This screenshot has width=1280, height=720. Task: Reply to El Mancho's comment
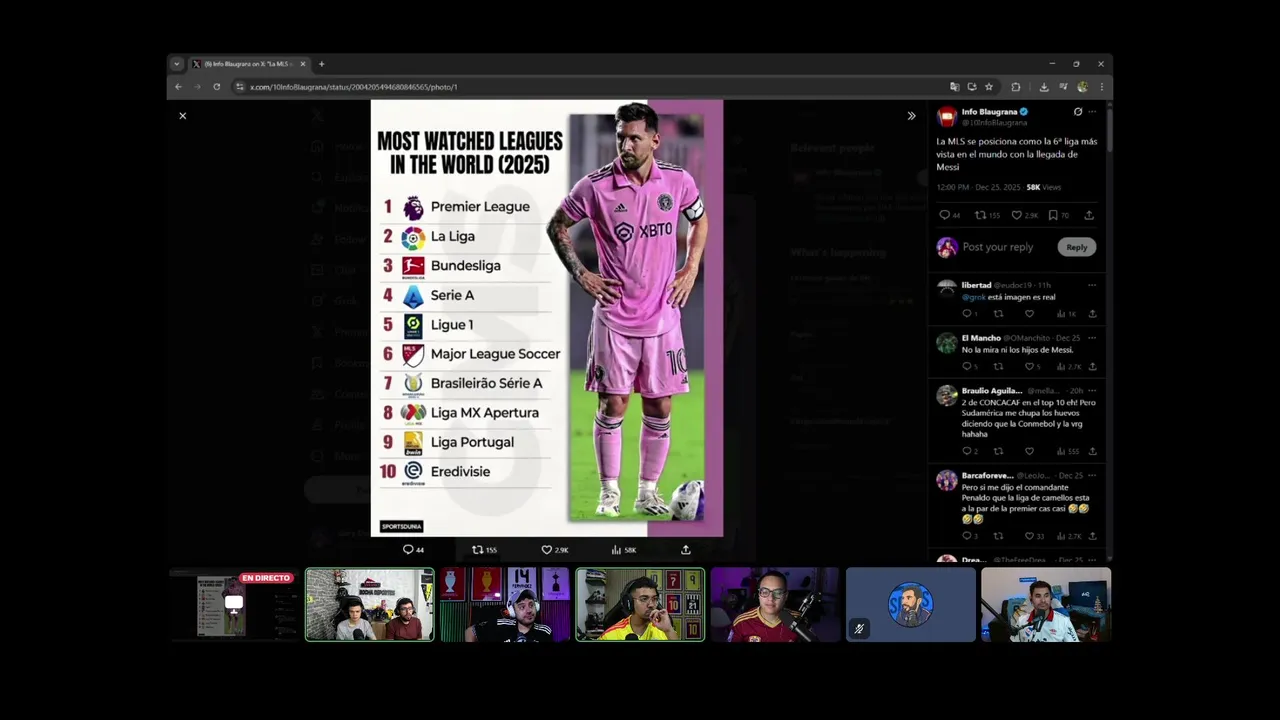click(970, 367)
